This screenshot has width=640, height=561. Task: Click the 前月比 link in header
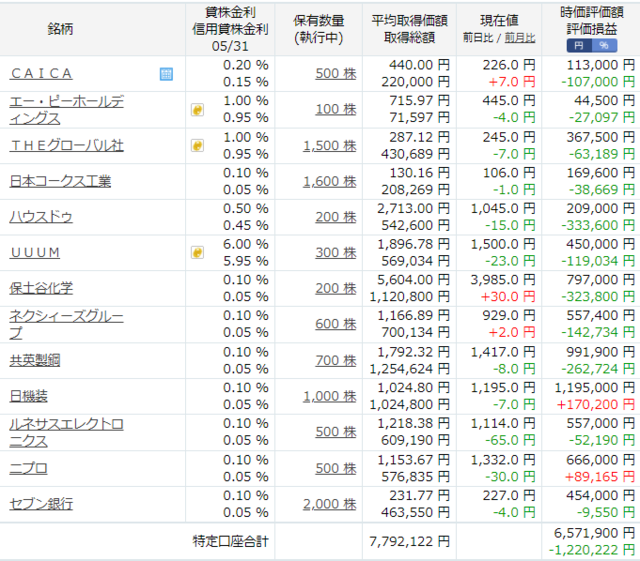520,38
